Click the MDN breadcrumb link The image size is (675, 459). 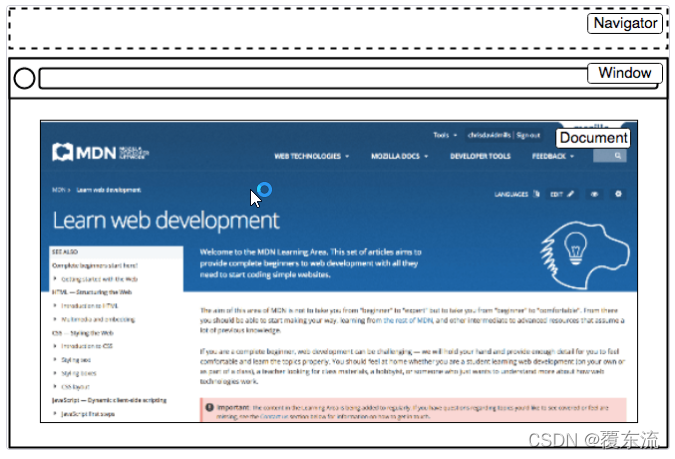tap(59, 189)
